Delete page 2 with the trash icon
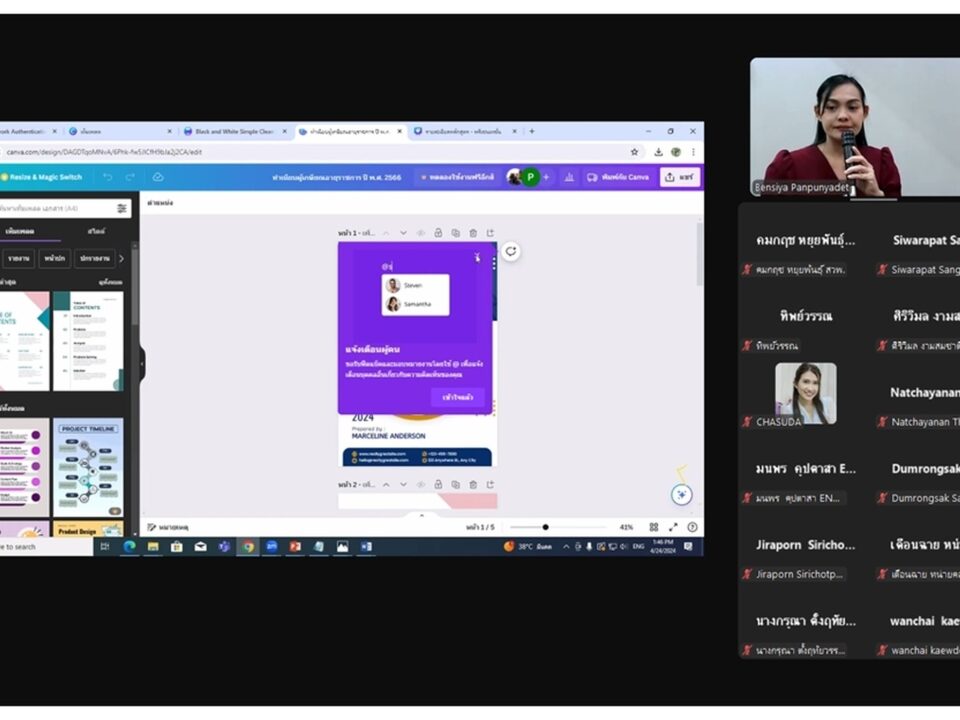The height and width of the screenshot is (720, 960). [x=473, y=484]
